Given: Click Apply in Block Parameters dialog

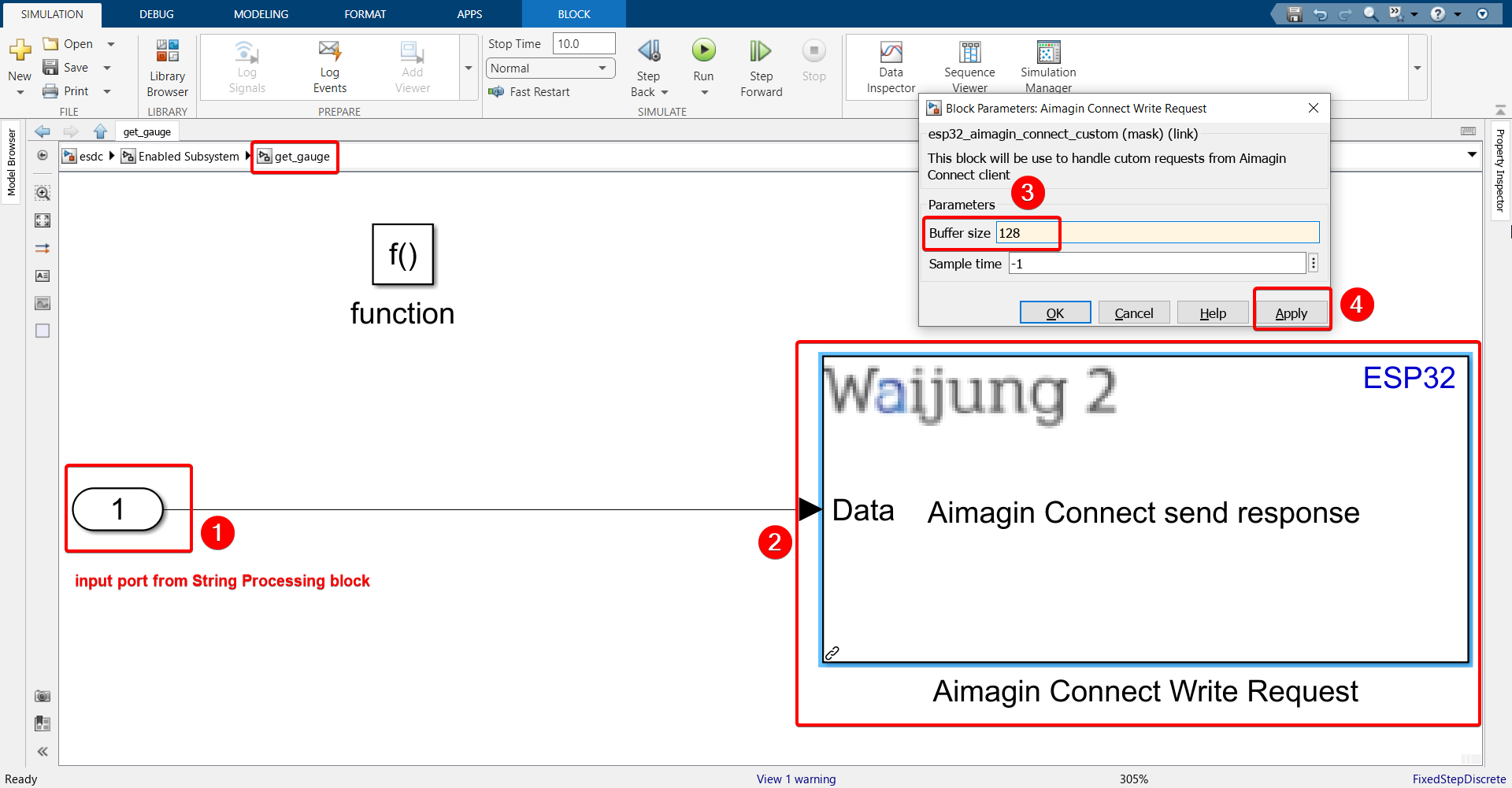Looking at the screenshot, I should [x=1291, y=313].
